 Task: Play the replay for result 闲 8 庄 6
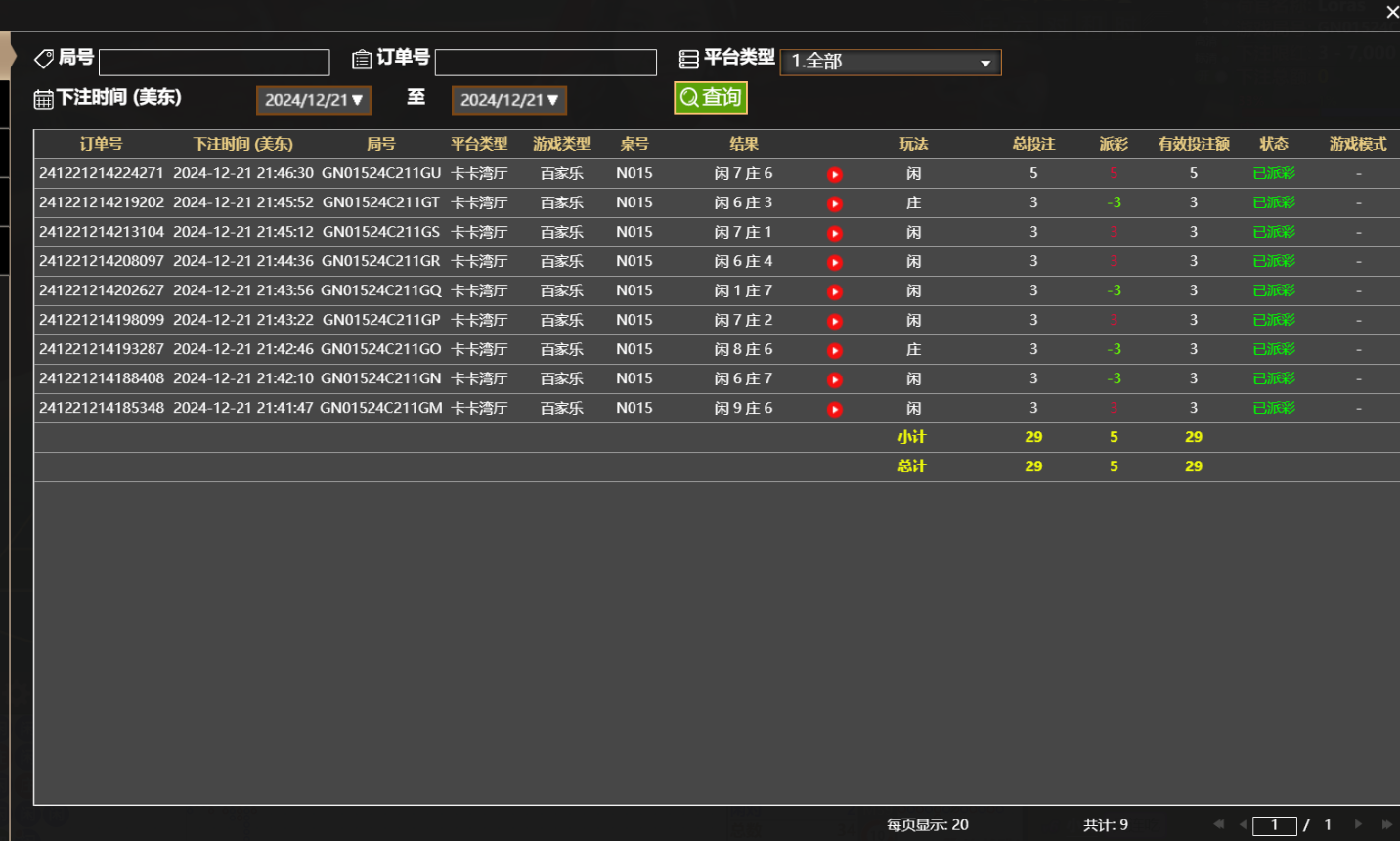tap(834, 349)
